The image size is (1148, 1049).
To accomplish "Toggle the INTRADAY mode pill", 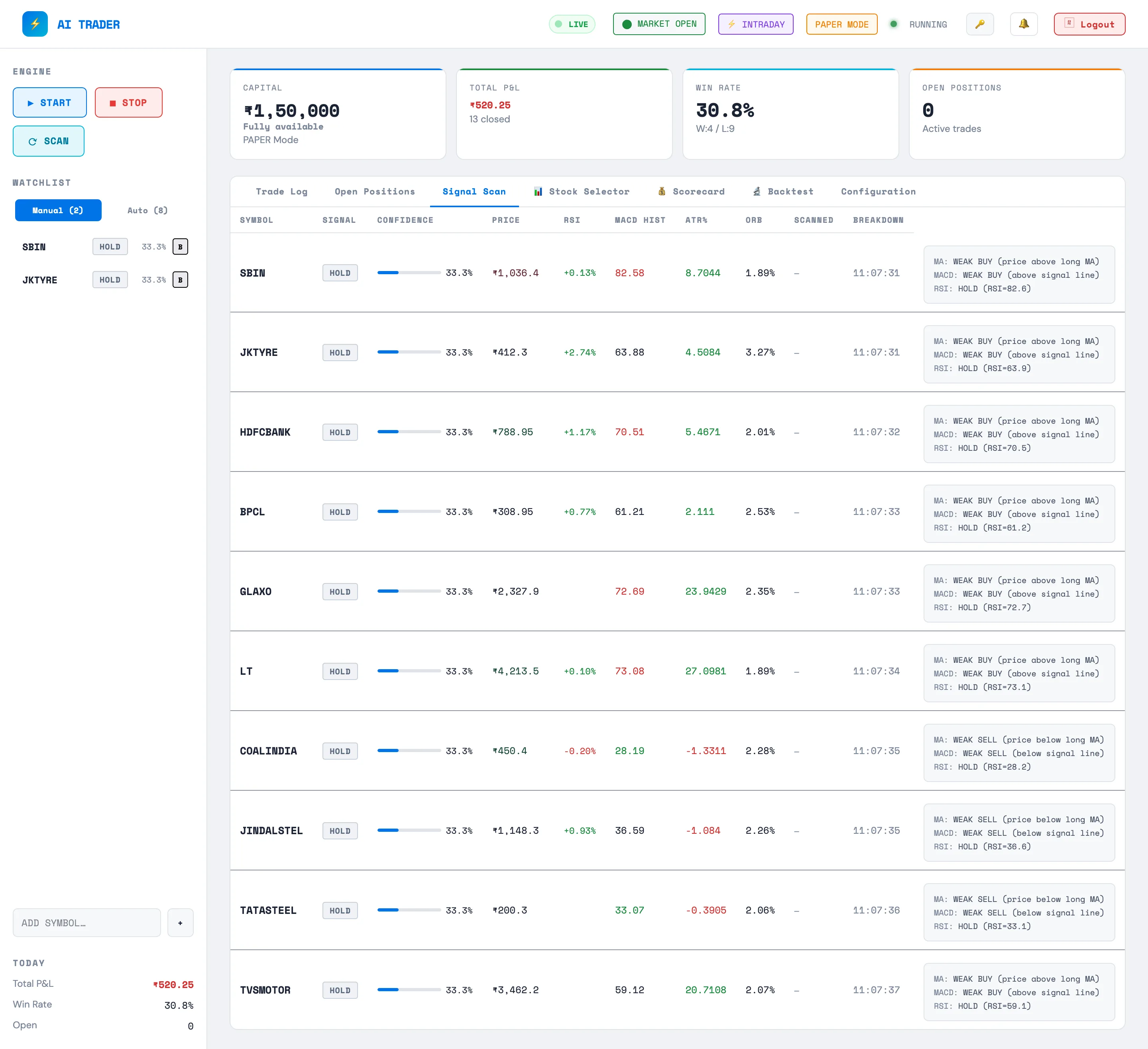I will (756, 24).
